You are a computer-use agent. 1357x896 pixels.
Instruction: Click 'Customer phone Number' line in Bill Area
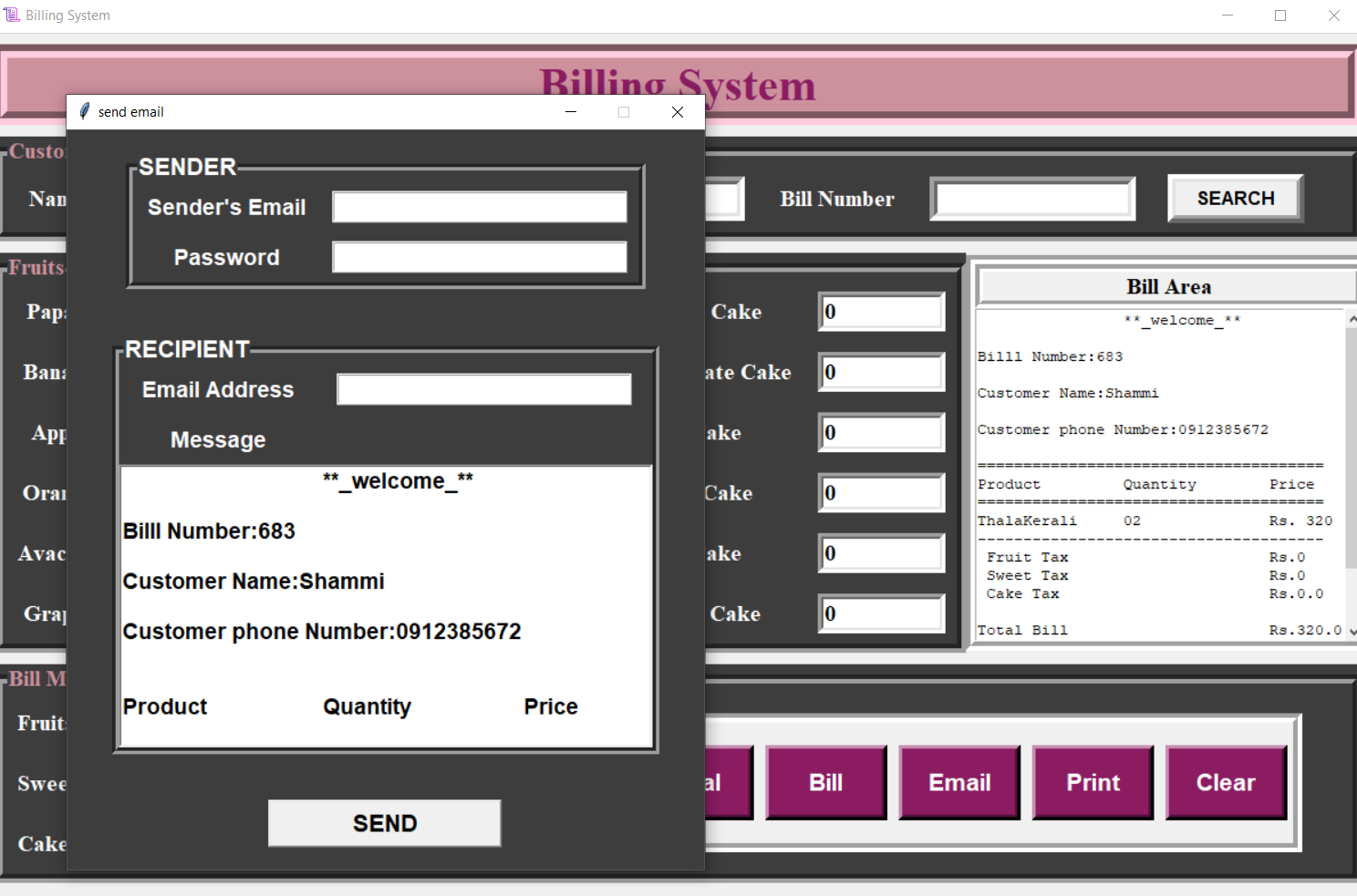[1123, 429]
